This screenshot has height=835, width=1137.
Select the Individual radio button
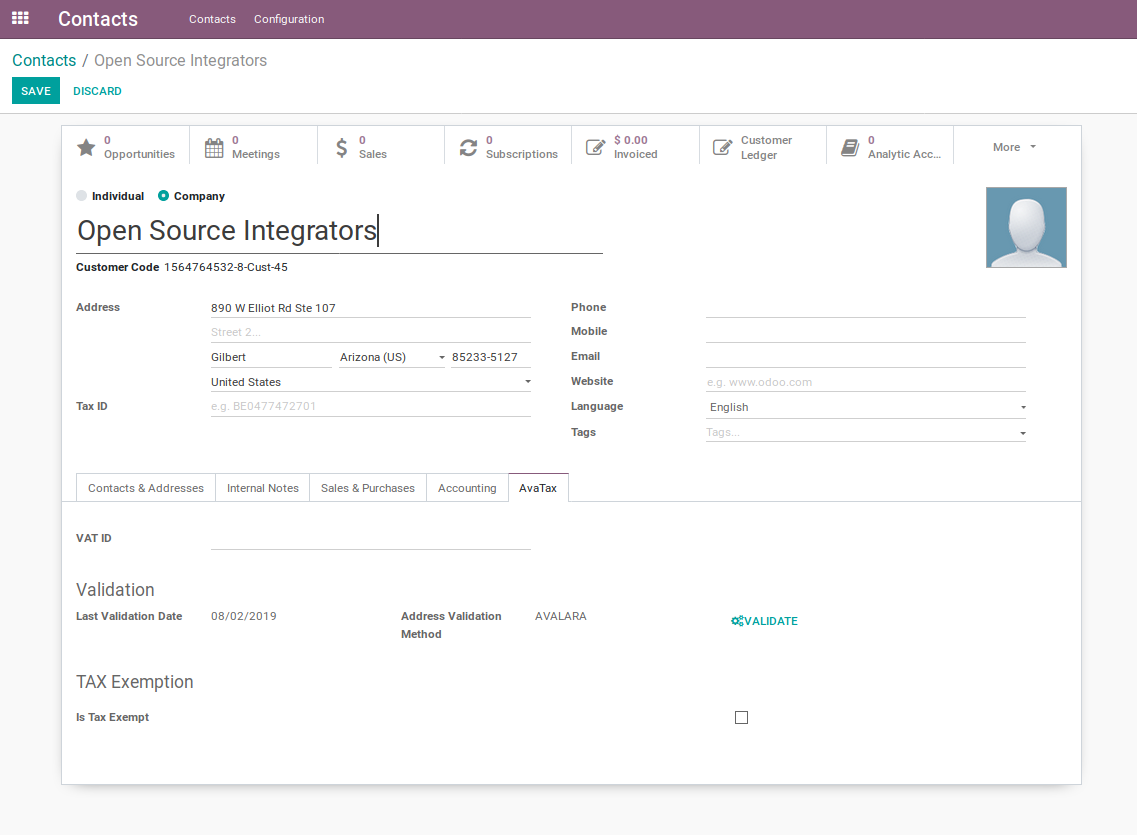(x=82, y=196)
